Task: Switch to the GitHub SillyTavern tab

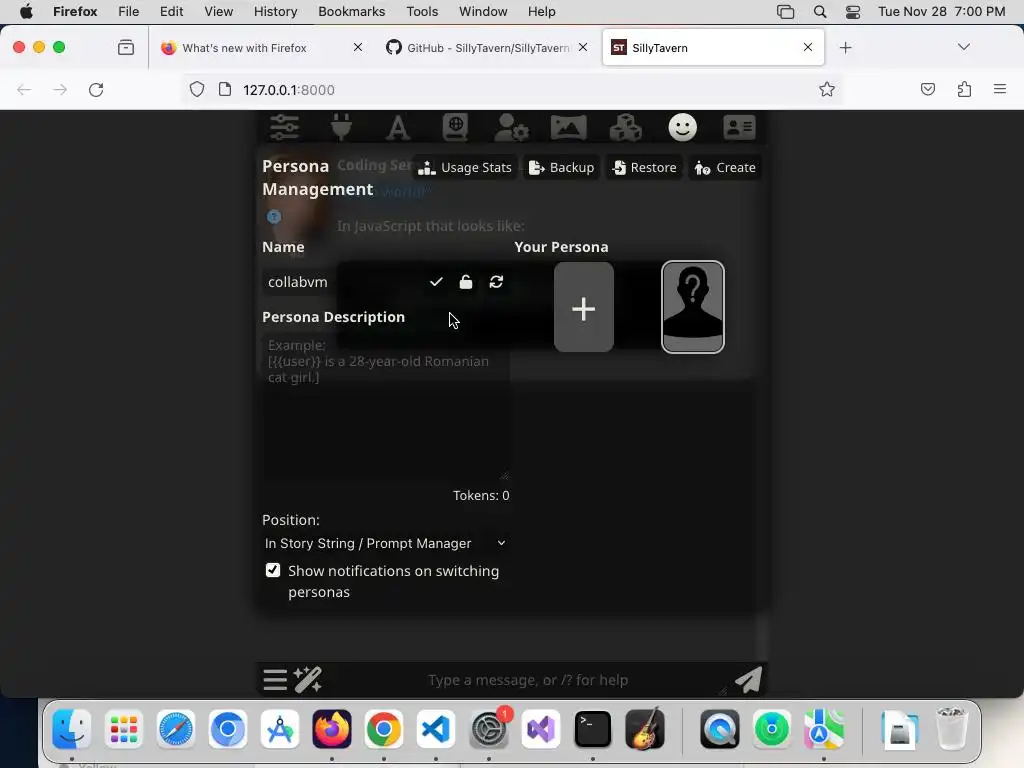Action: click(487, 48)
